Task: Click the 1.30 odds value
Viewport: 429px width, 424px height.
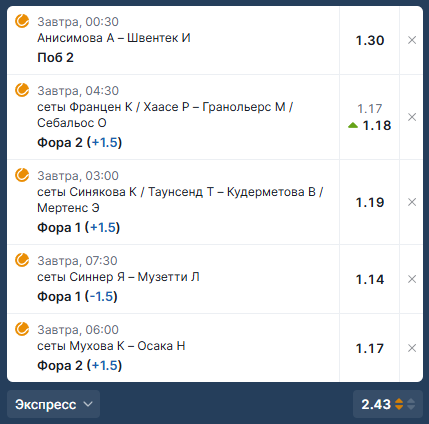Action: point(370,40)
